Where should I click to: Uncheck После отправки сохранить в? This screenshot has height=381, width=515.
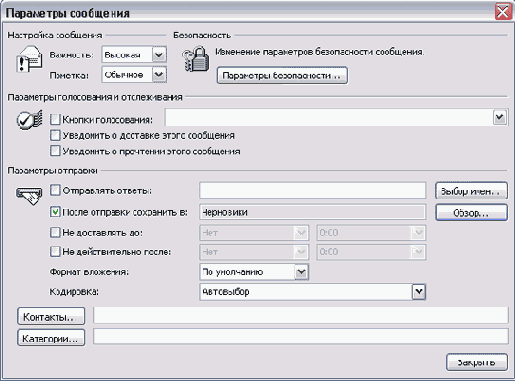[x=55, y=212]
